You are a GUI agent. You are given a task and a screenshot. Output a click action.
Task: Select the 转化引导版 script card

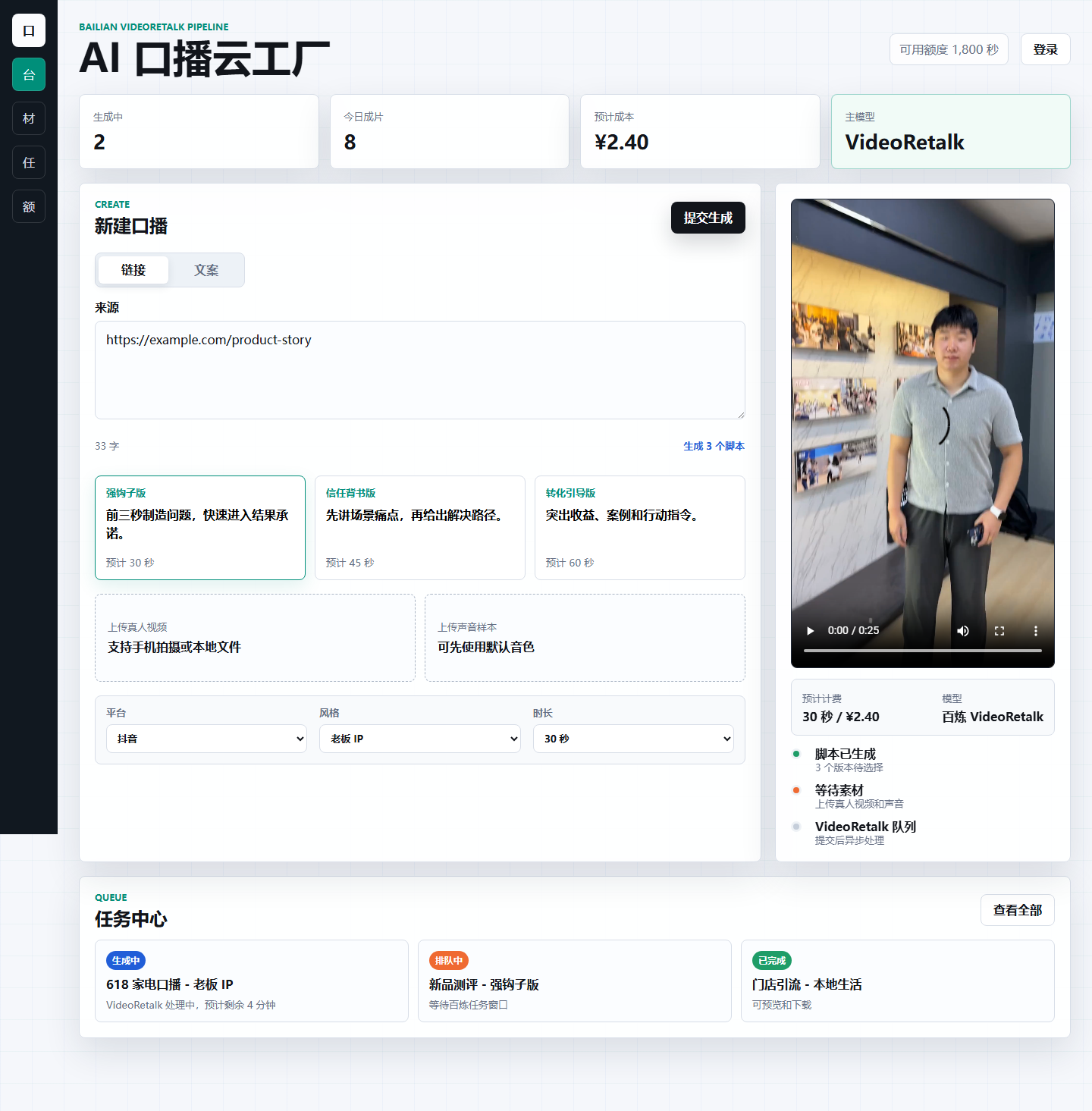(640, 528)
